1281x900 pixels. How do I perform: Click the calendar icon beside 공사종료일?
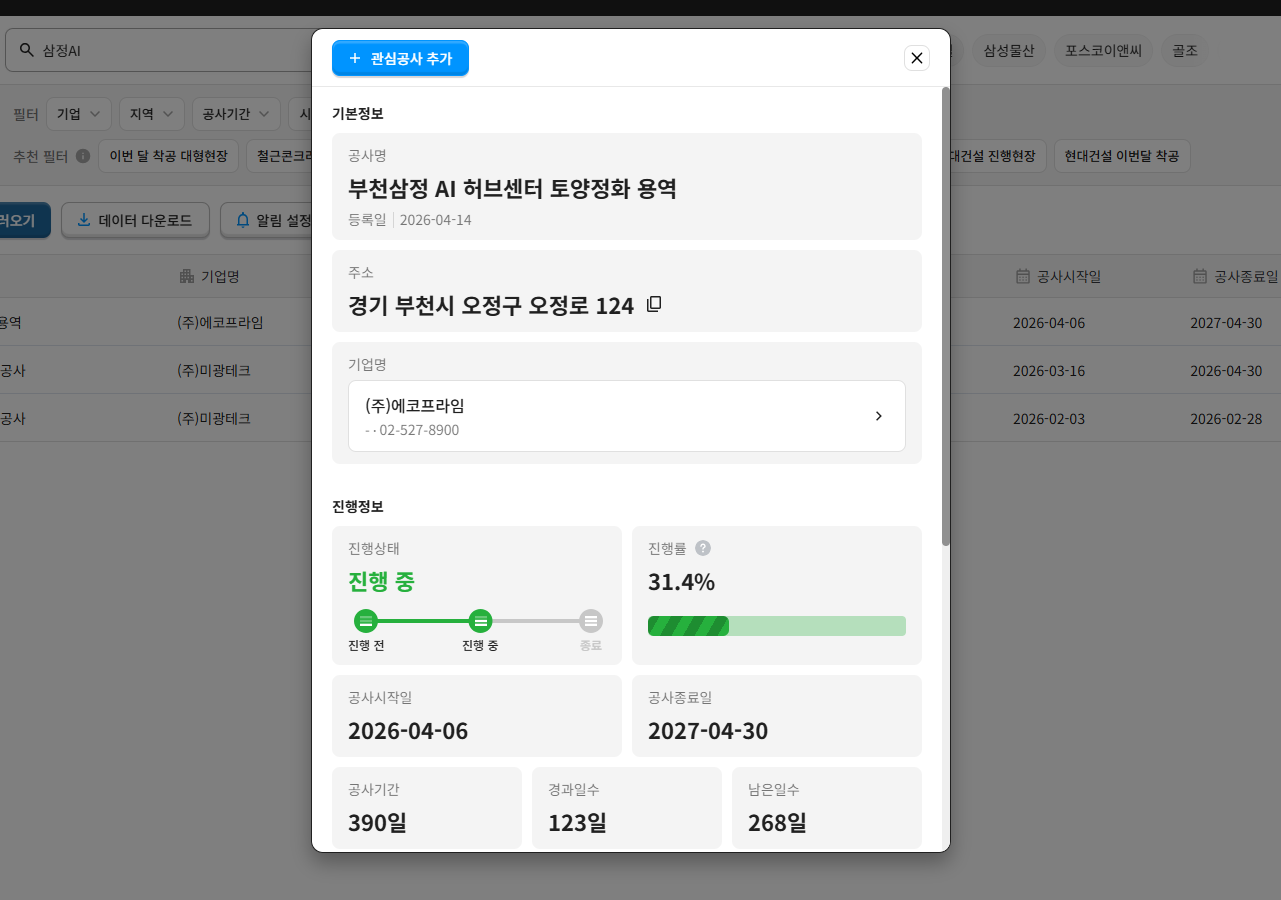(x=1200, y=276)
